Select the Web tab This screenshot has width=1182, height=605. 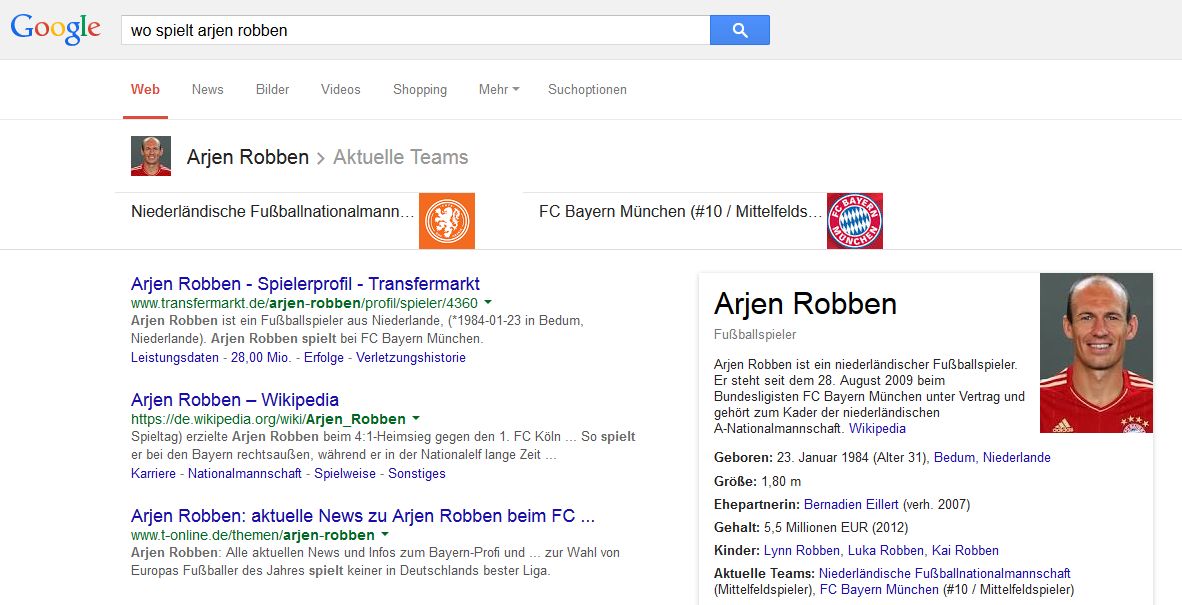[145, 89]
